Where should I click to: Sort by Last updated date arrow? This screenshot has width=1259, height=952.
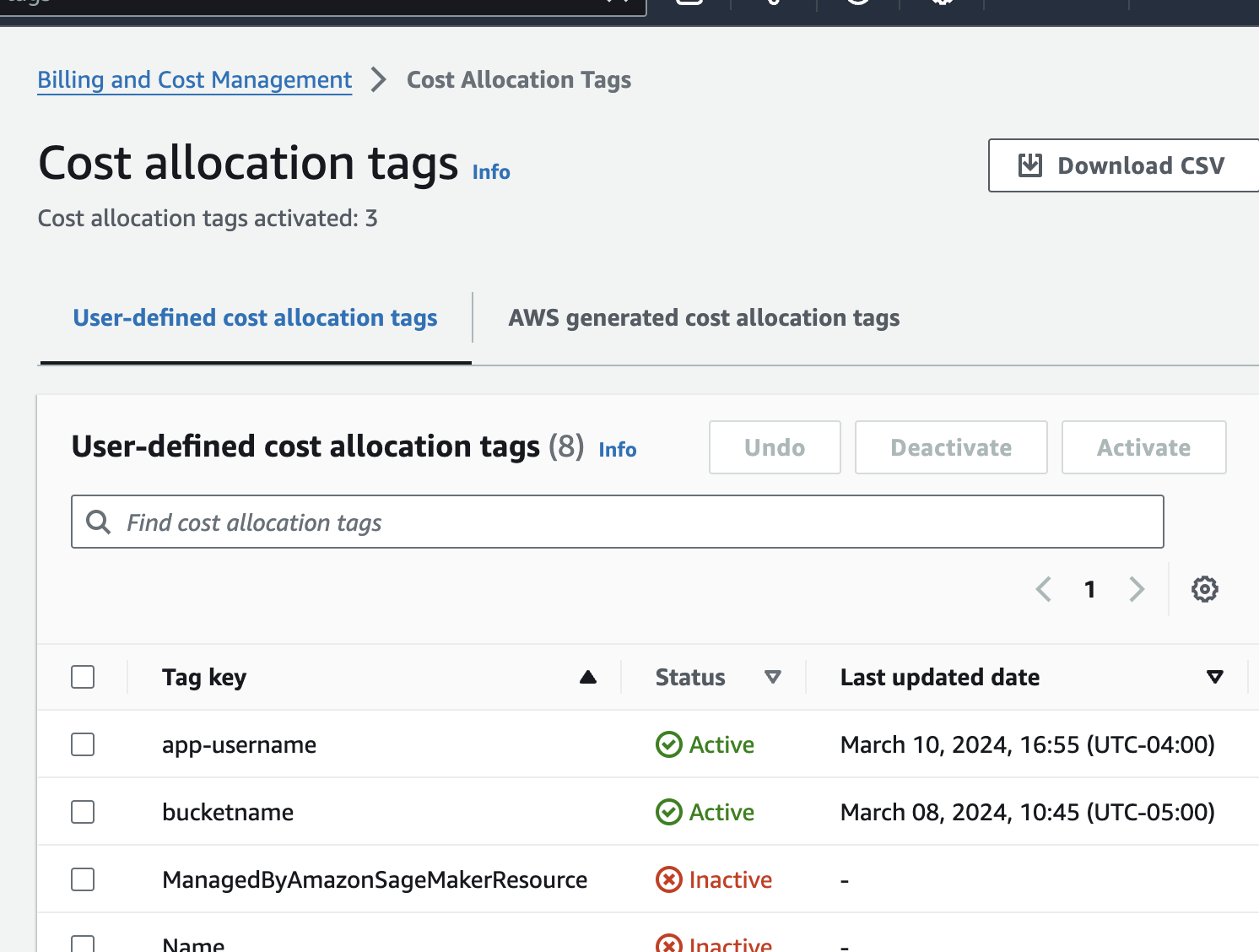1215,677
